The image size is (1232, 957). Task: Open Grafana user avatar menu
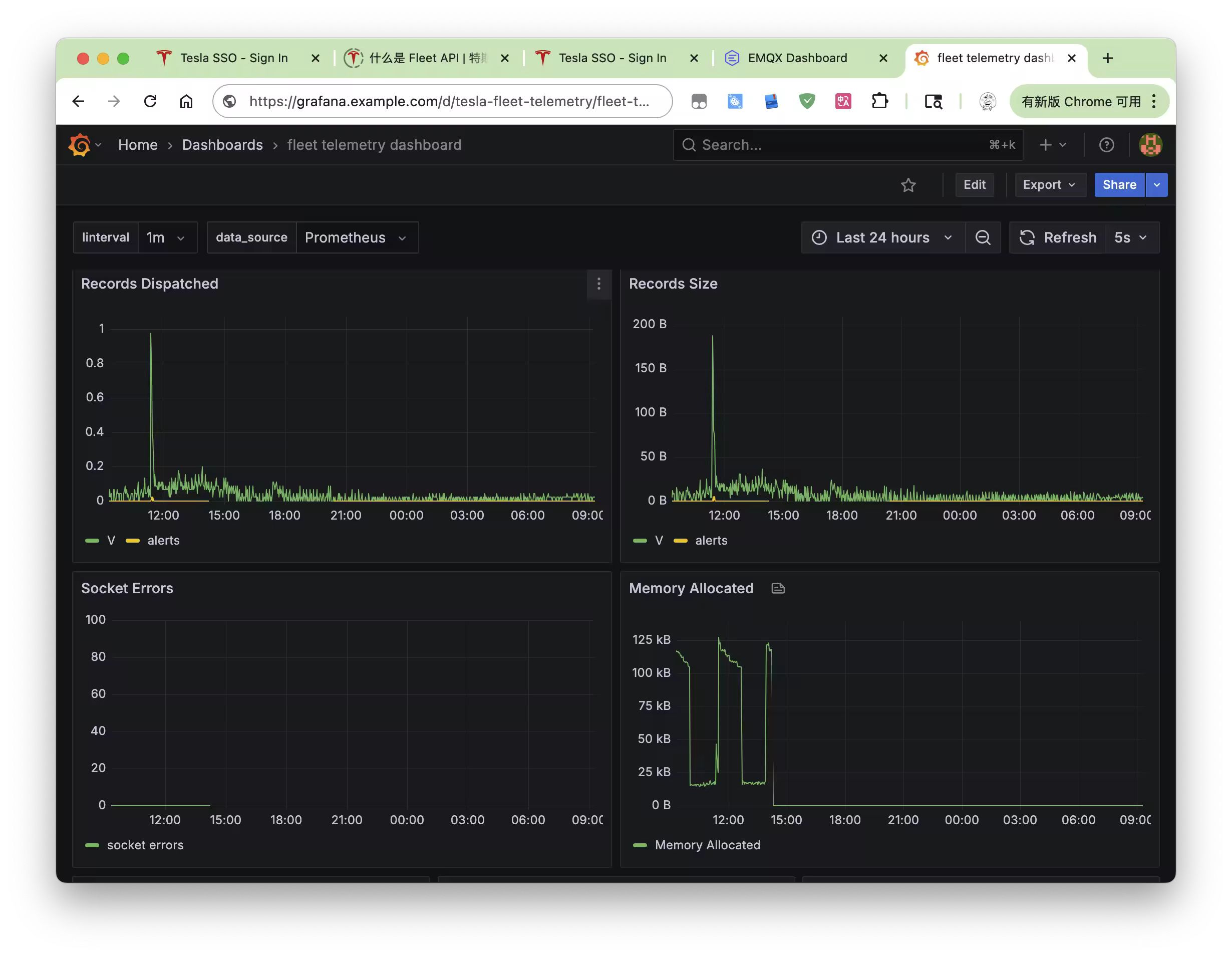[x=1151, y=145]
